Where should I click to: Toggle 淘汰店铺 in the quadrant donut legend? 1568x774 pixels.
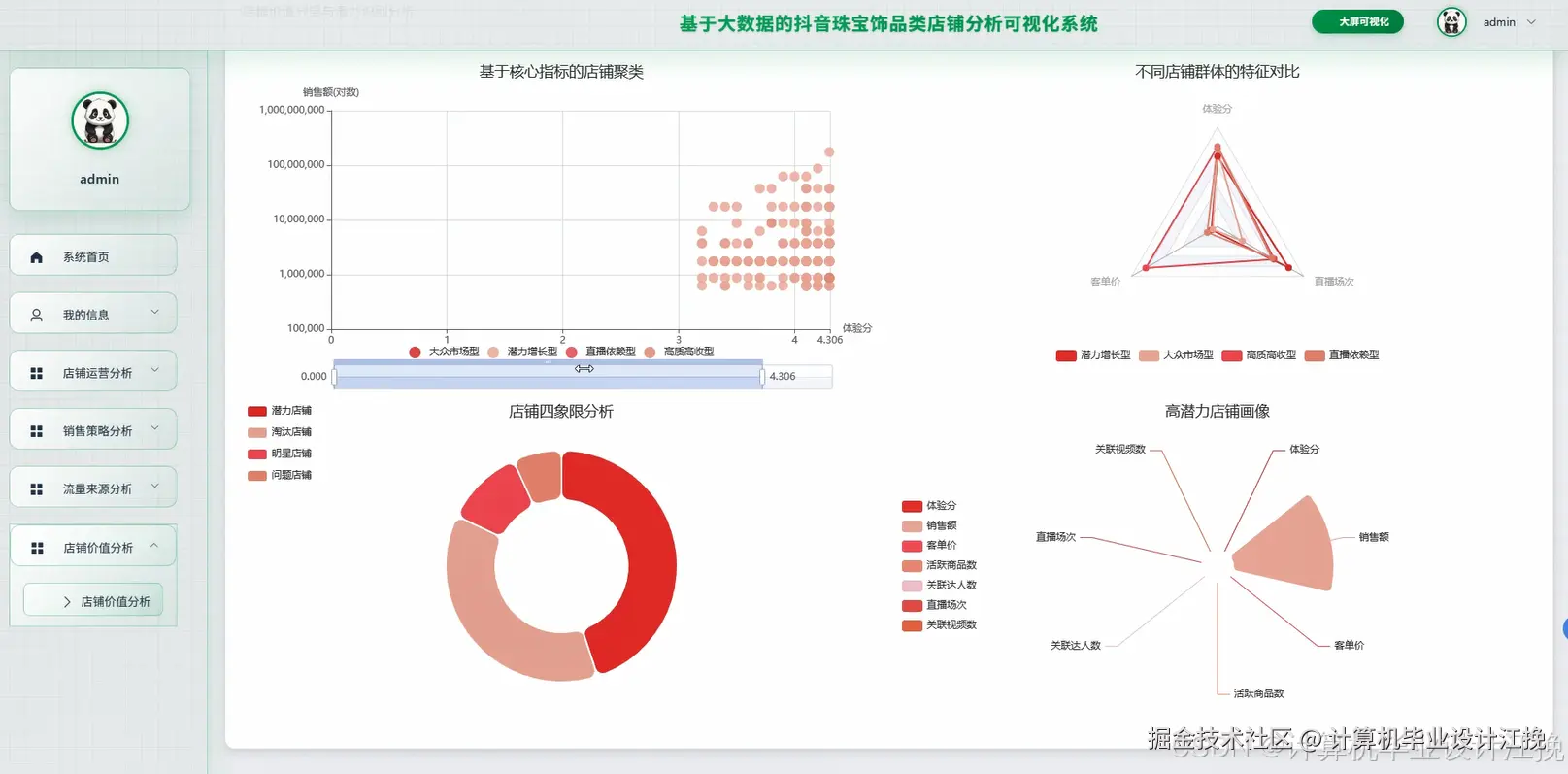click(x=280, y=432)
